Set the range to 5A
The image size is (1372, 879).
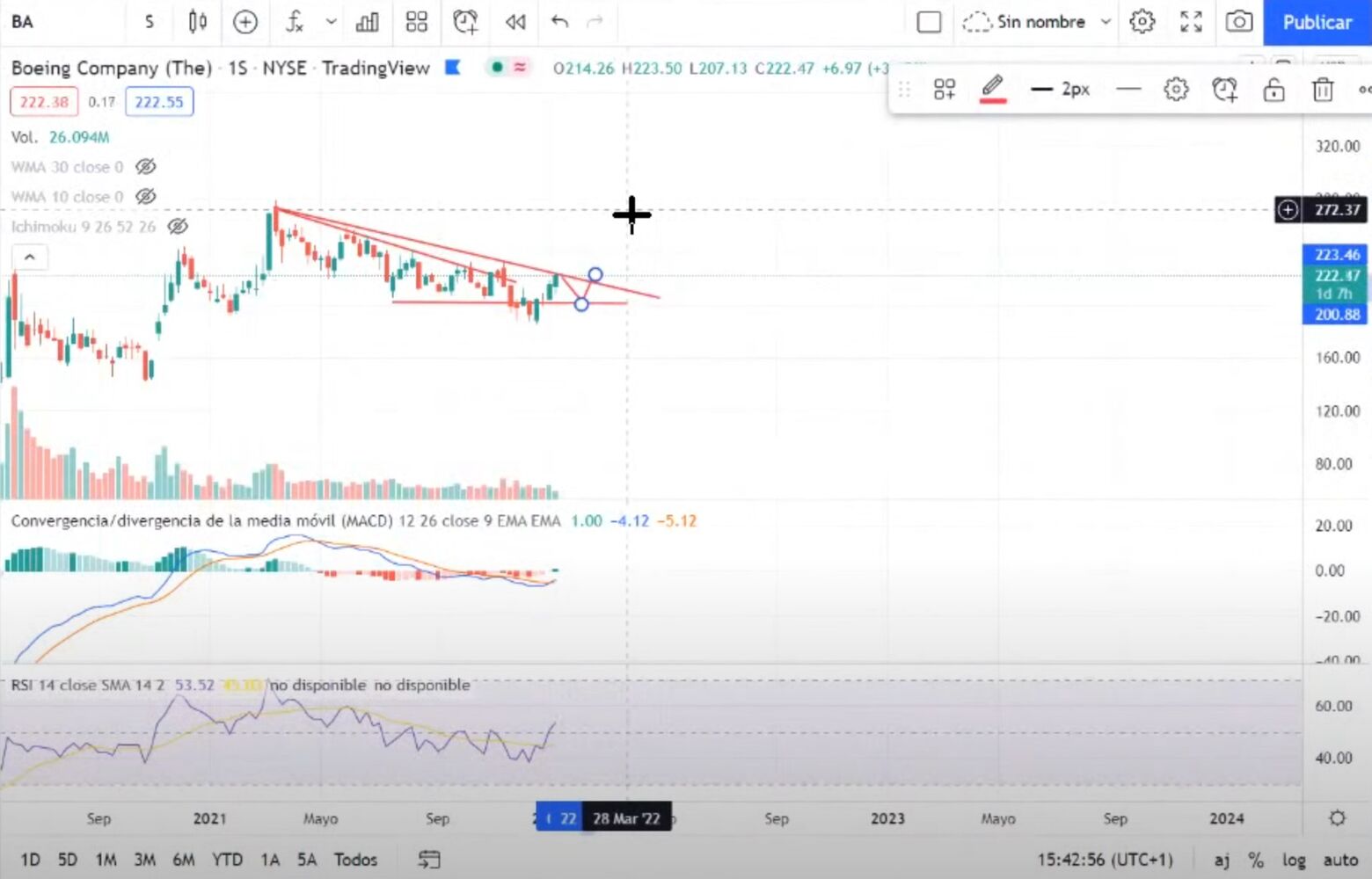click(x=307, y=860)
